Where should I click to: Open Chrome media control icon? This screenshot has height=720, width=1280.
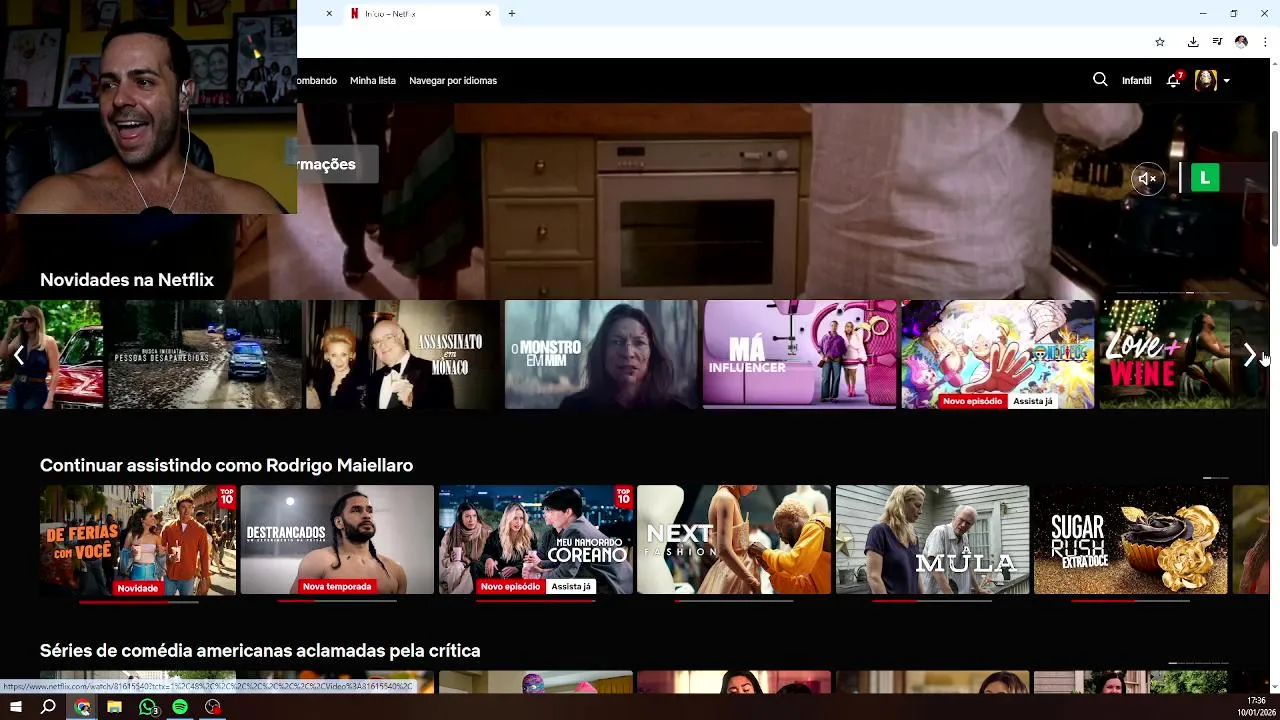(1217, 42)
